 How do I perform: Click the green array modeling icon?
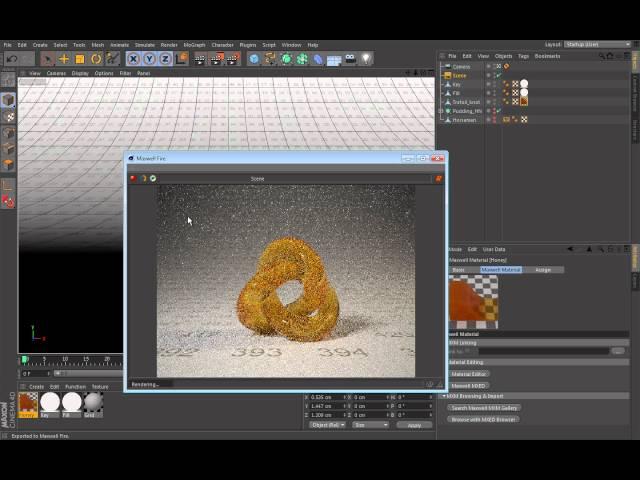[x=302, y=59]
